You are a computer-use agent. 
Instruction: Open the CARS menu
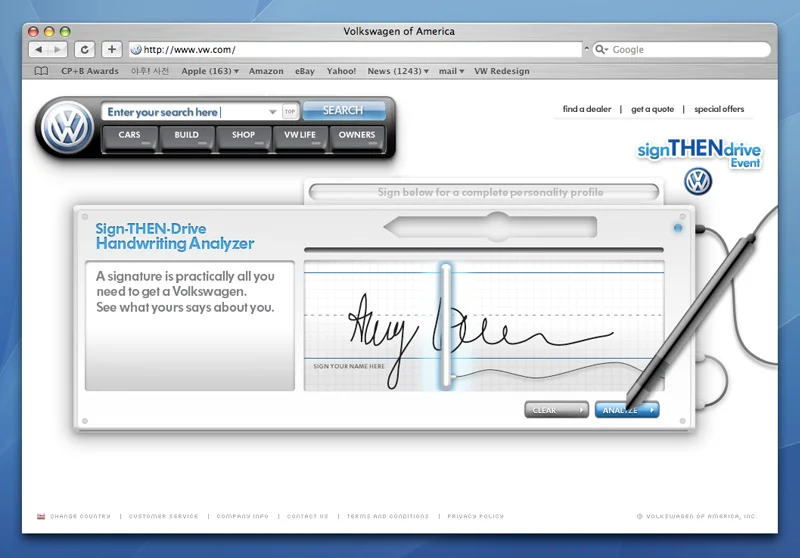[130, 138]
